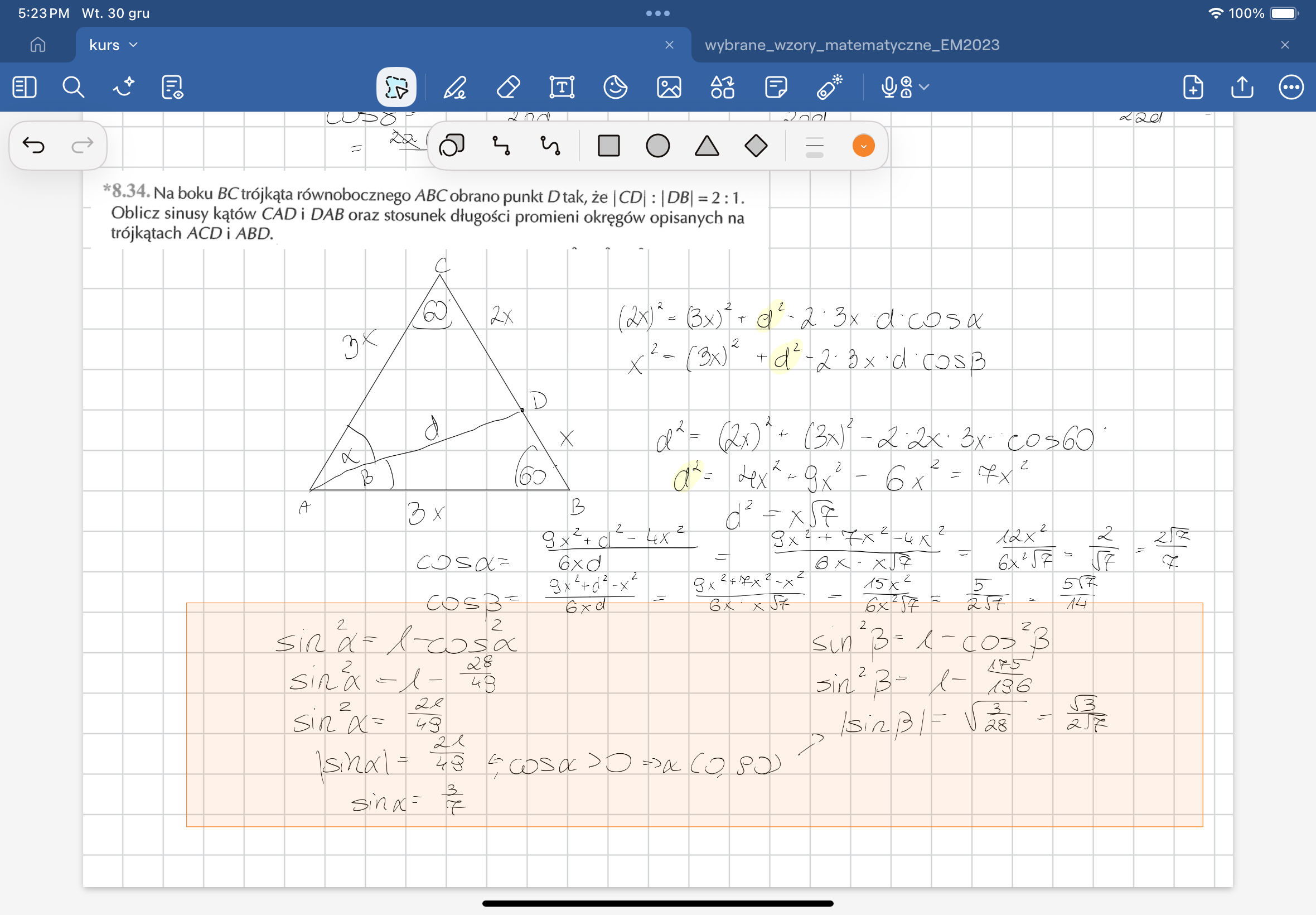This screenshot has width=1316, height=915.
Task: Insert an image with Photo tool
Action: point(669,88)
